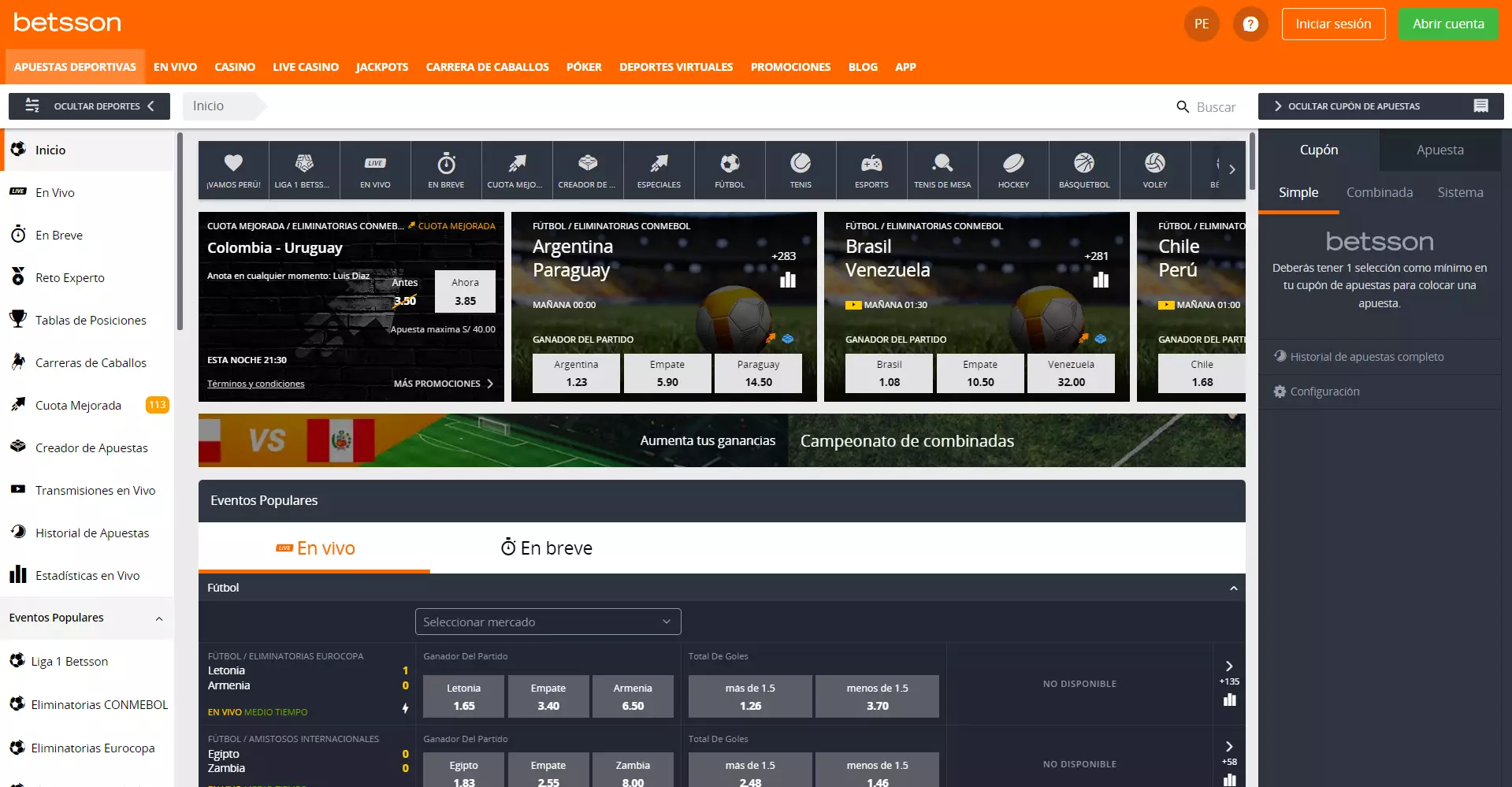Open Historial de apuestas completo

[x=1366, y=357]
